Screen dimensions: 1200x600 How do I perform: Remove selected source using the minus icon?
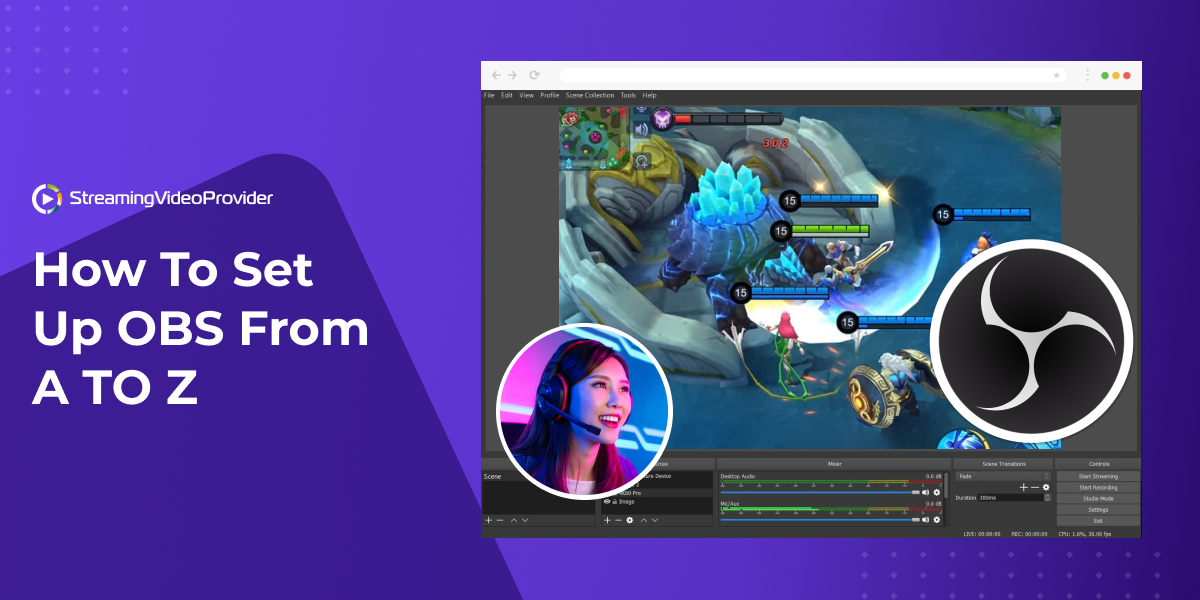618,520
